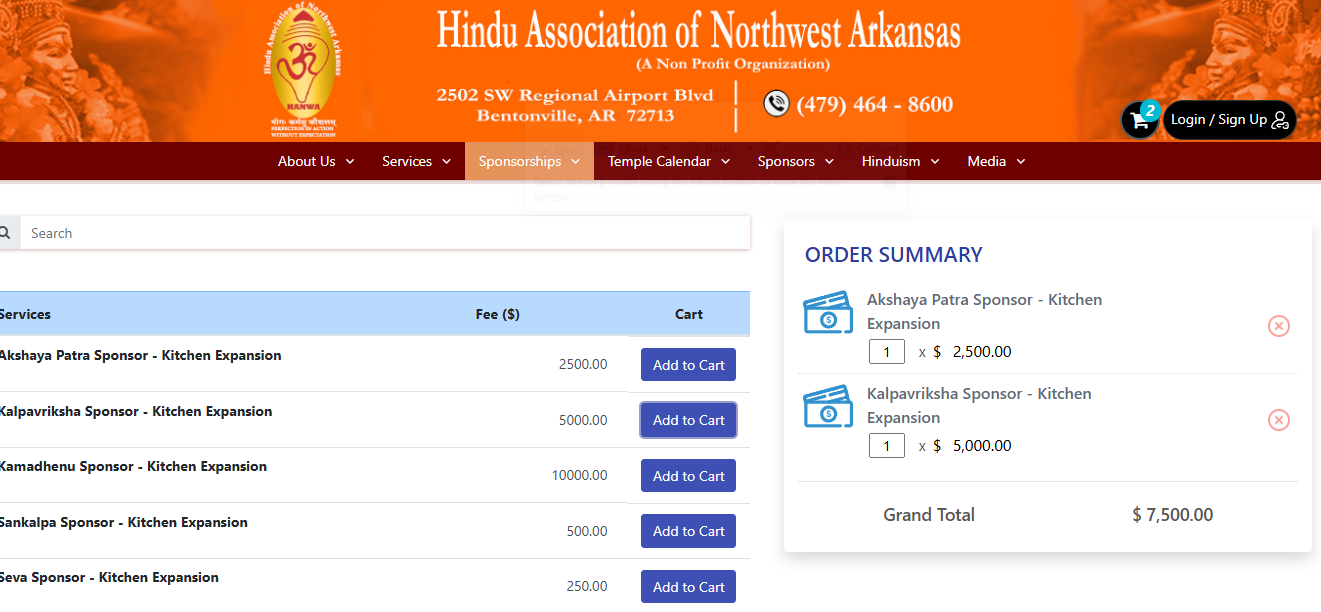Click the search magnifier icon
1321x612 pixels.
(x=5, y=233)
